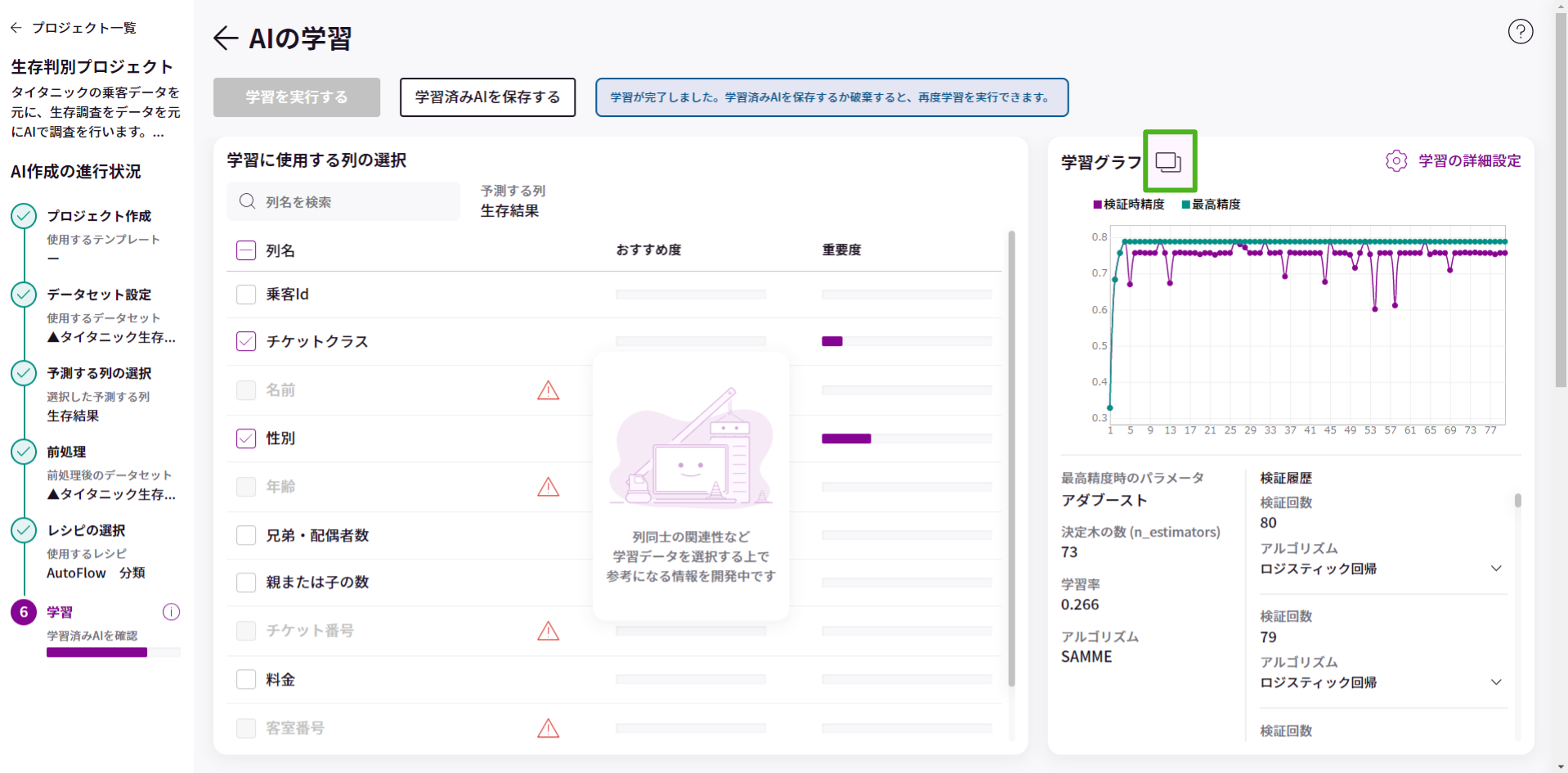
Task: Open the help question mark icon
Action: pos(1520,32)
